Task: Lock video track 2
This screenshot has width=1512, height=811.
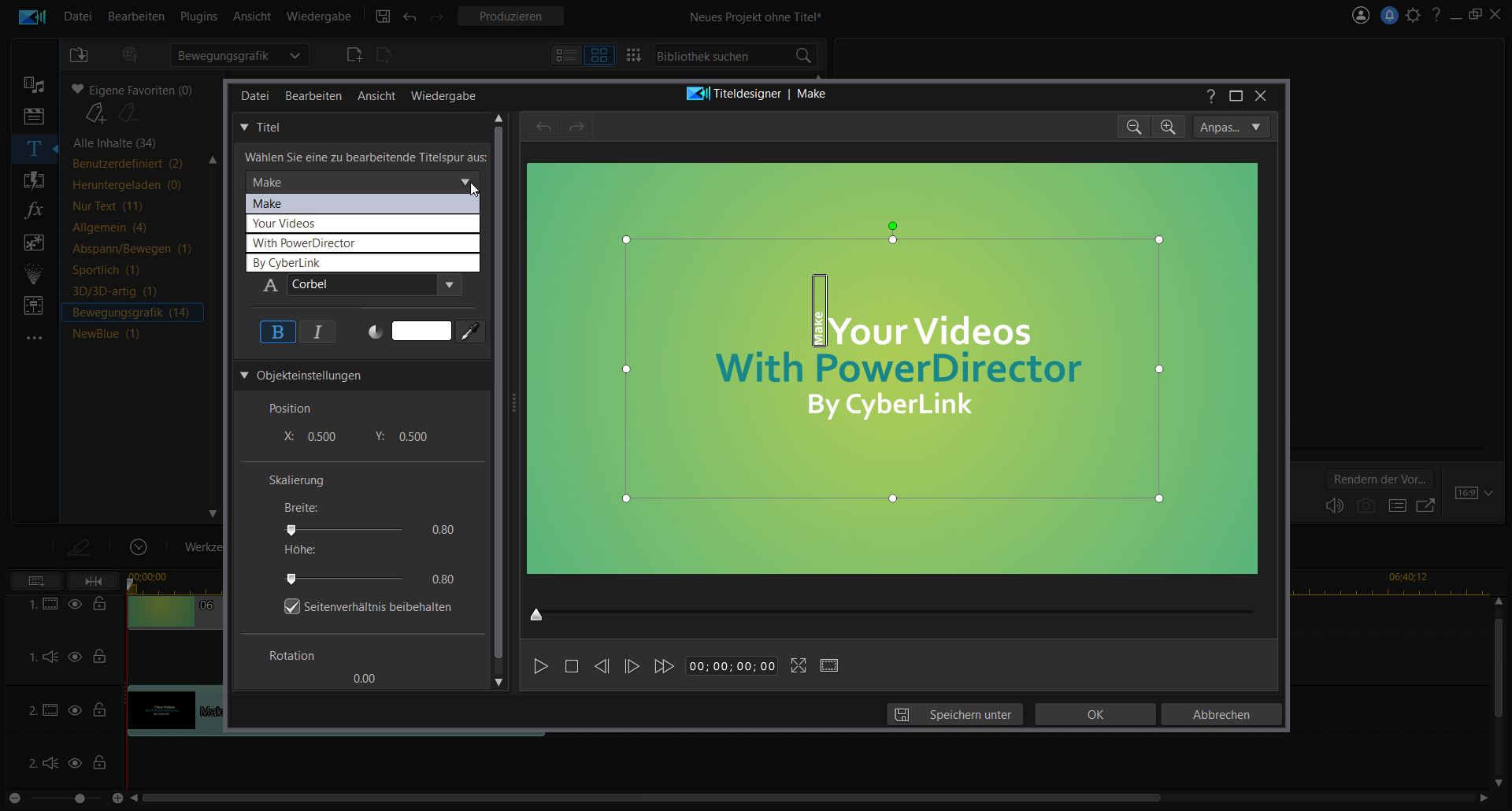Action: (99, 709)
